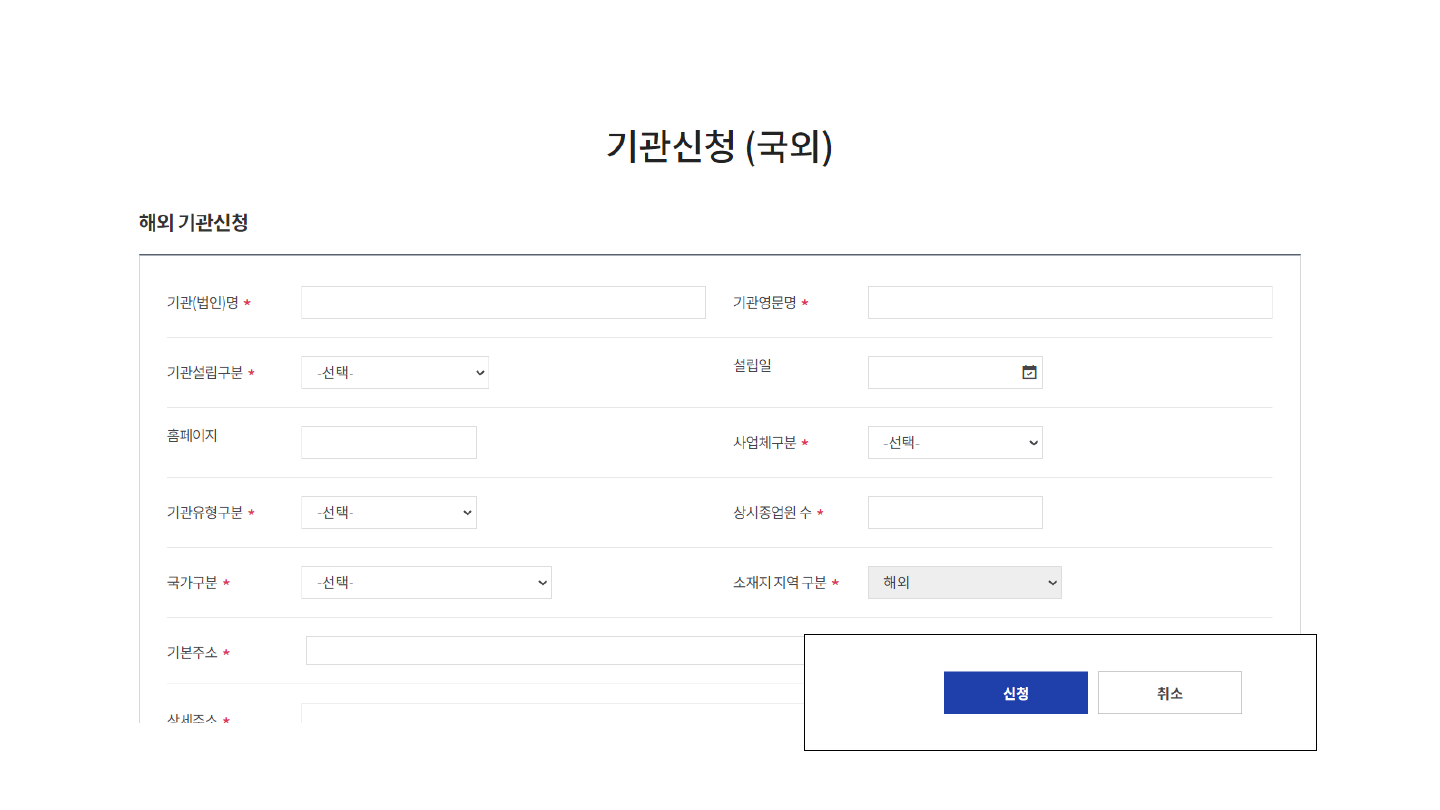Open the 국가구분 country dropdown

(426, 583)
